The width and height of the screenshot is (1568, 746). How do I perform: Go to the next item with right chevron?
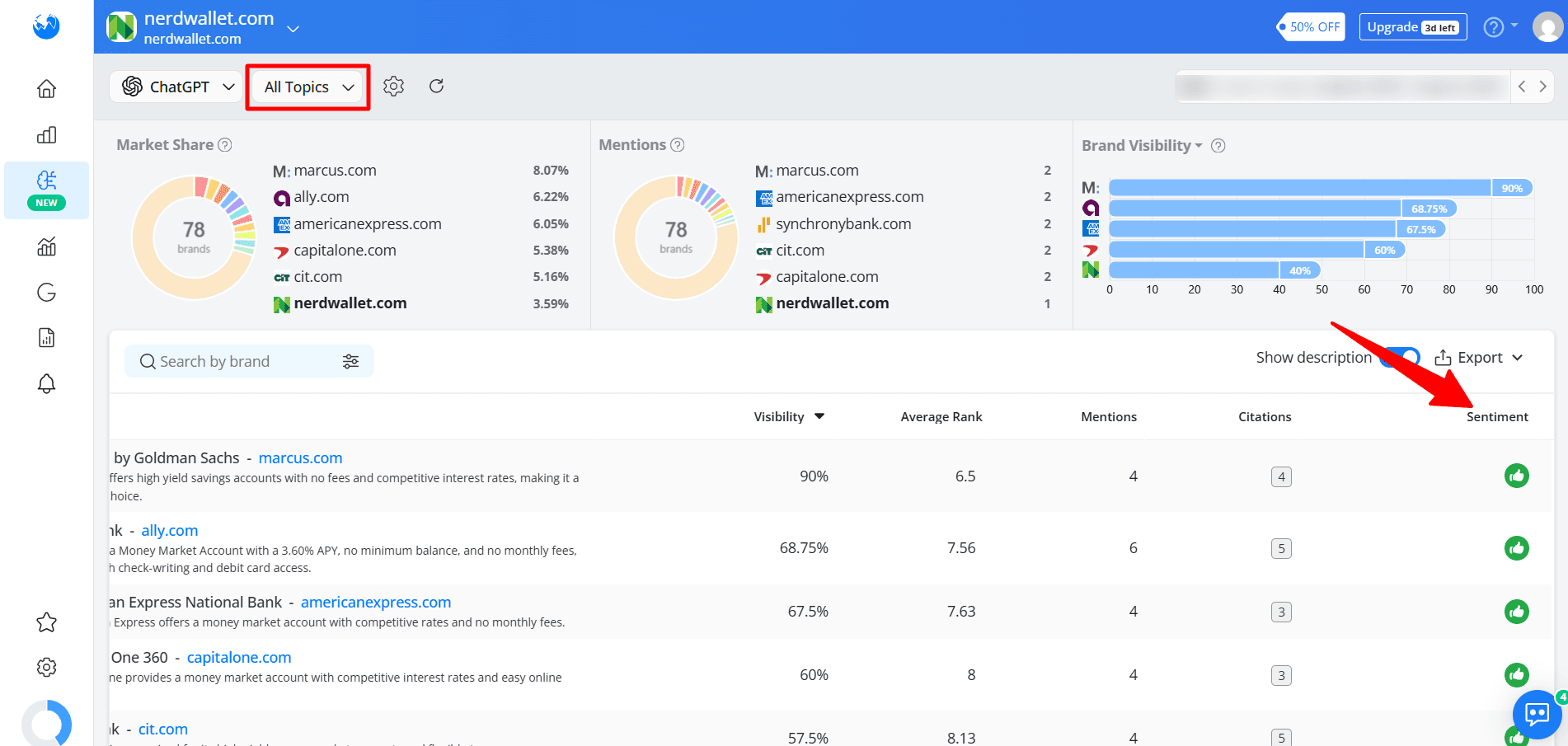pyautogui.click(x=1542, y=87)
